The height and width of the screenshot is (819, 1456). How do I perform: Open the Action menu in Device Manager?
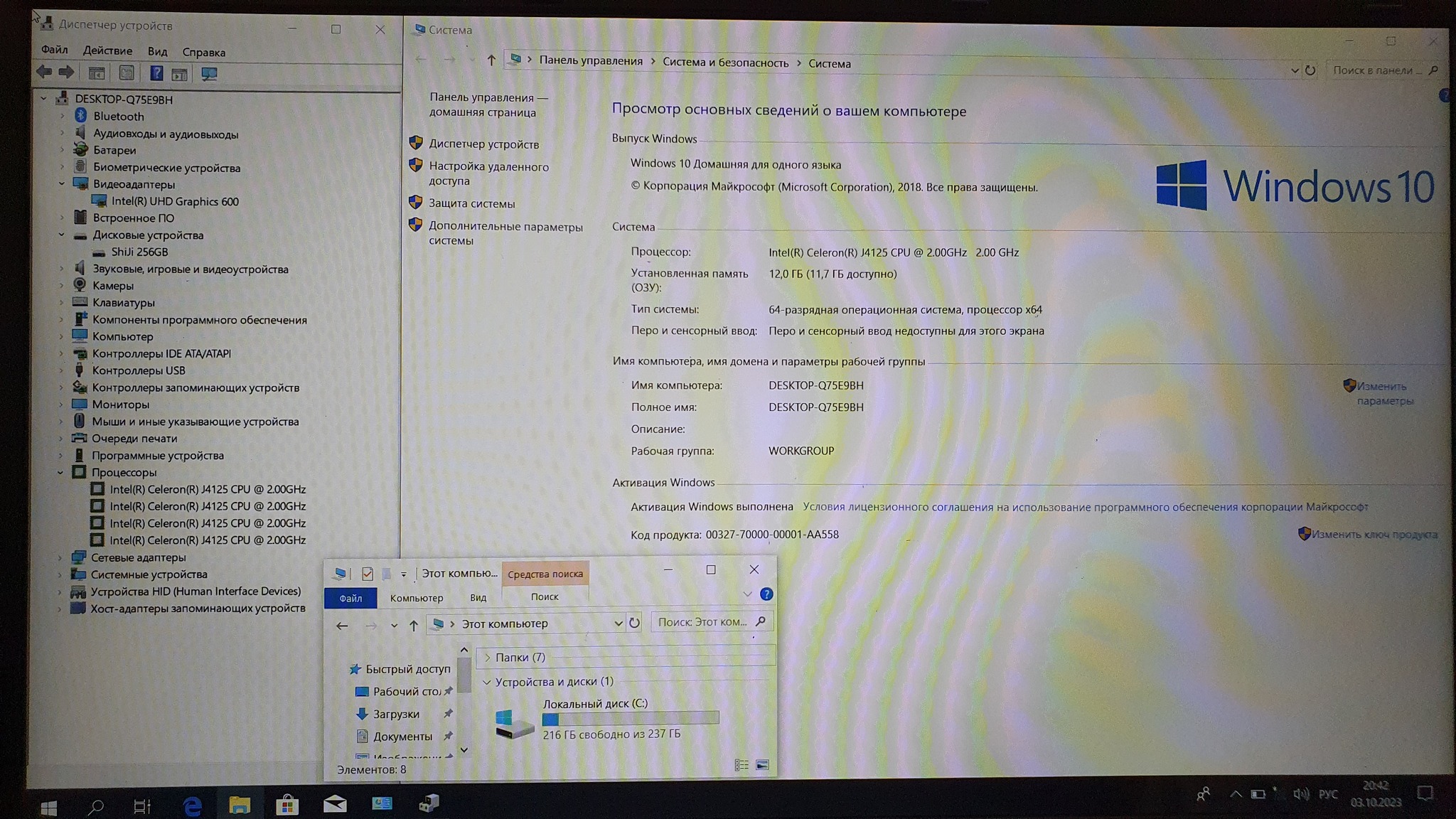tap(107, 51)
